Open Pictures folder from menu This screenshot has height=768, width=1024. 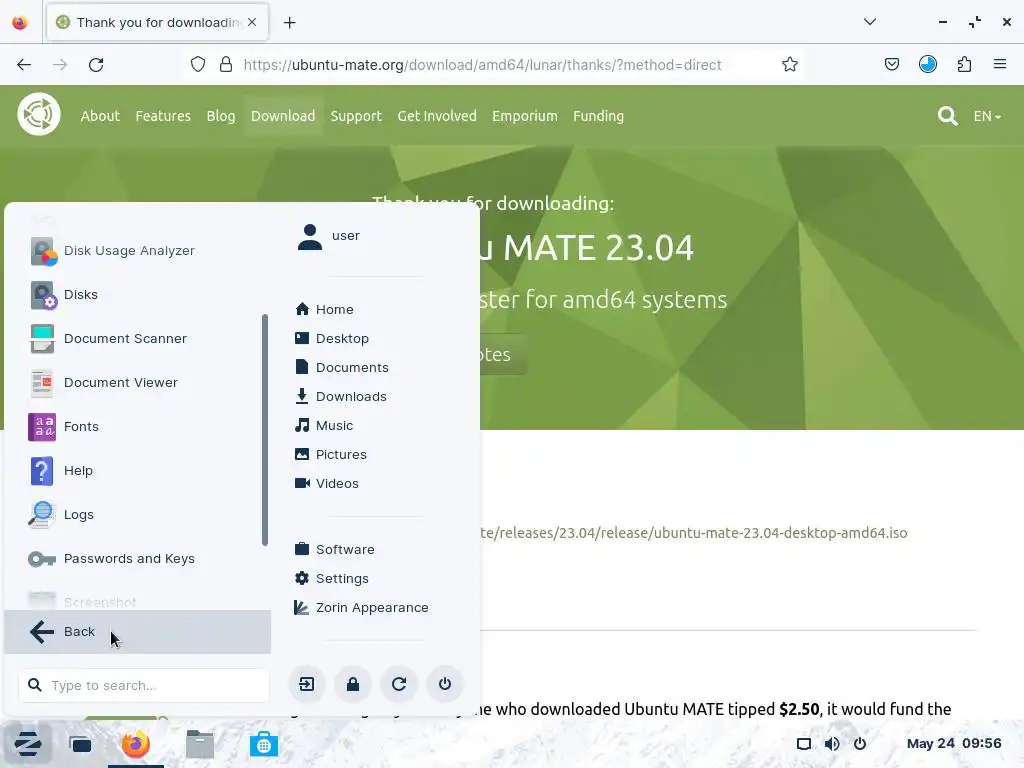click(x=331, y=455)
